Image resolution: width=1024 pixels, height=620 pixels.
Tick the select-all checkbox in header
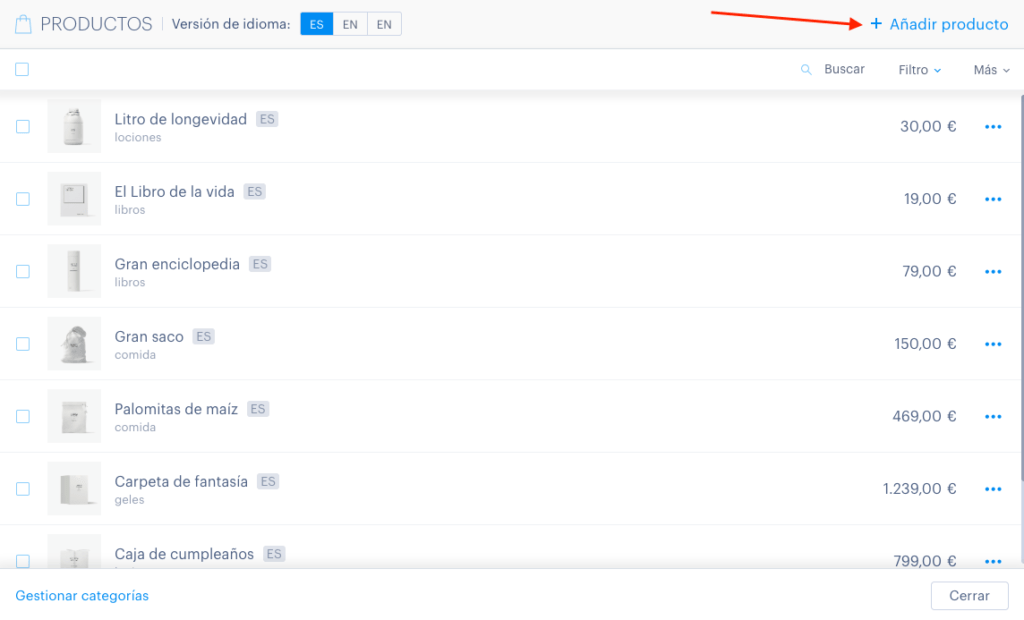click(x=22, y=69)
